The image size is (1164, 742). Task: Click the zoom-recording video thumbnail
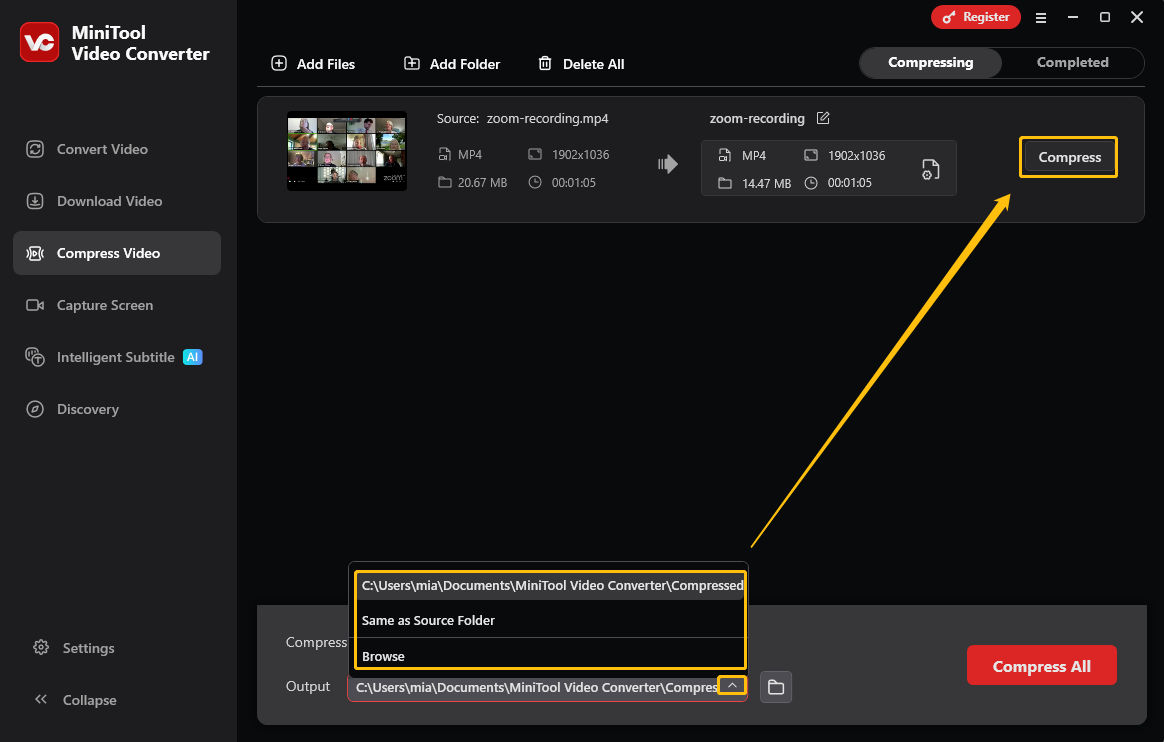point(346,151)
